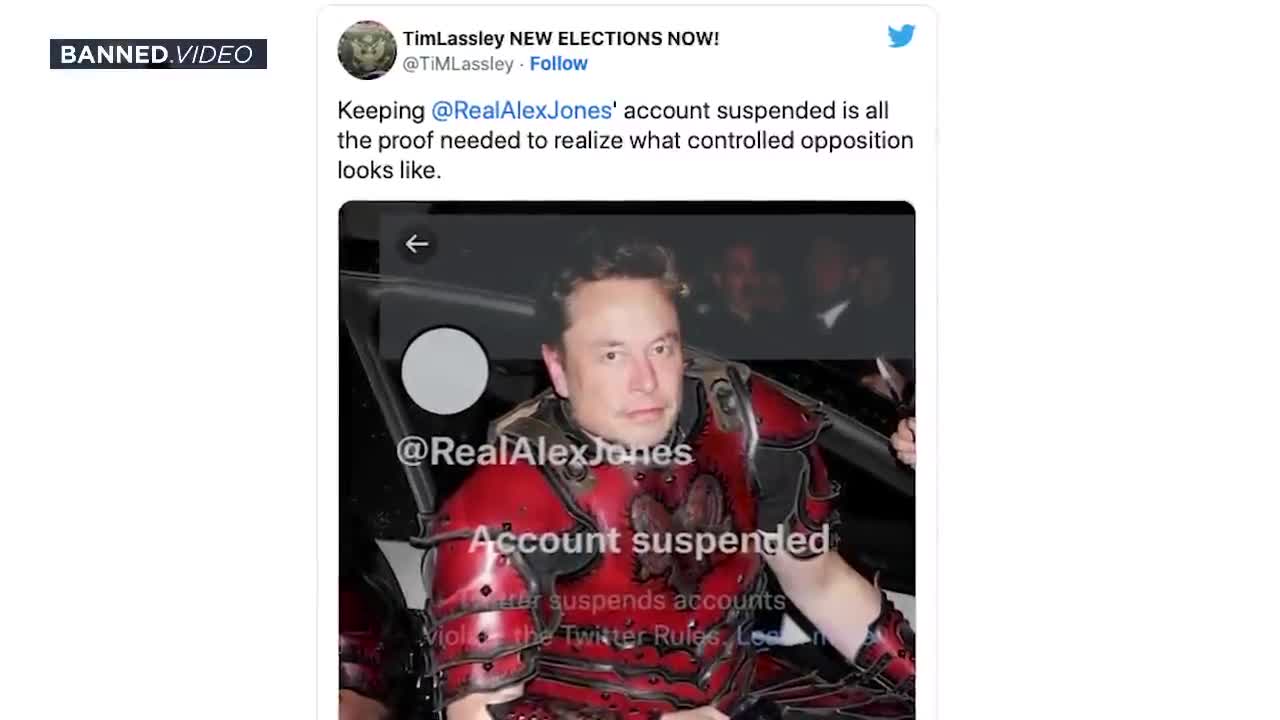Click the Learn more link in suspended notice
The image size is (1280, 720).
click(806, 636)
